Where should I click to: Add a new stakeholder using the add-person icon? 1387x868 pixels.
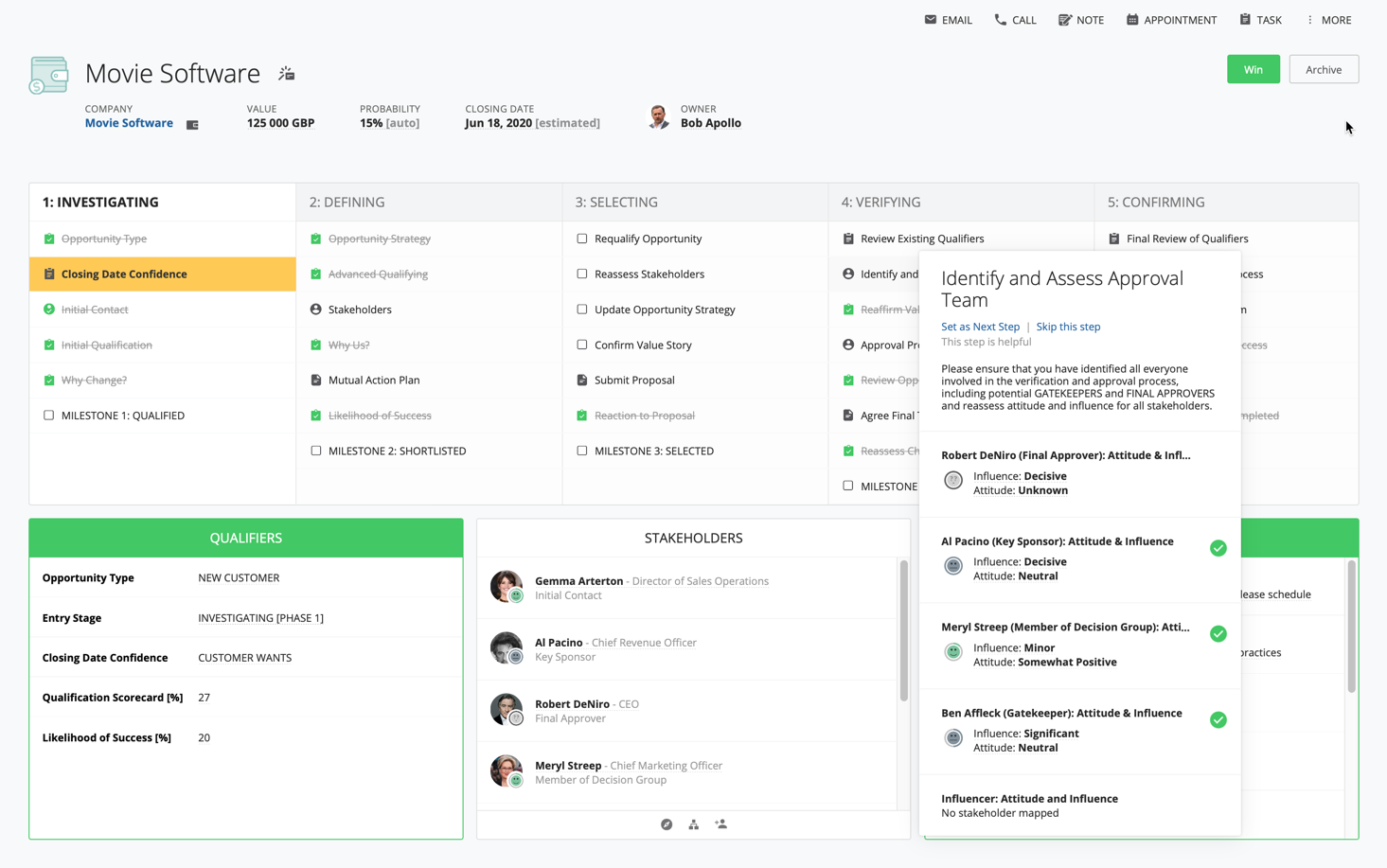720,824
